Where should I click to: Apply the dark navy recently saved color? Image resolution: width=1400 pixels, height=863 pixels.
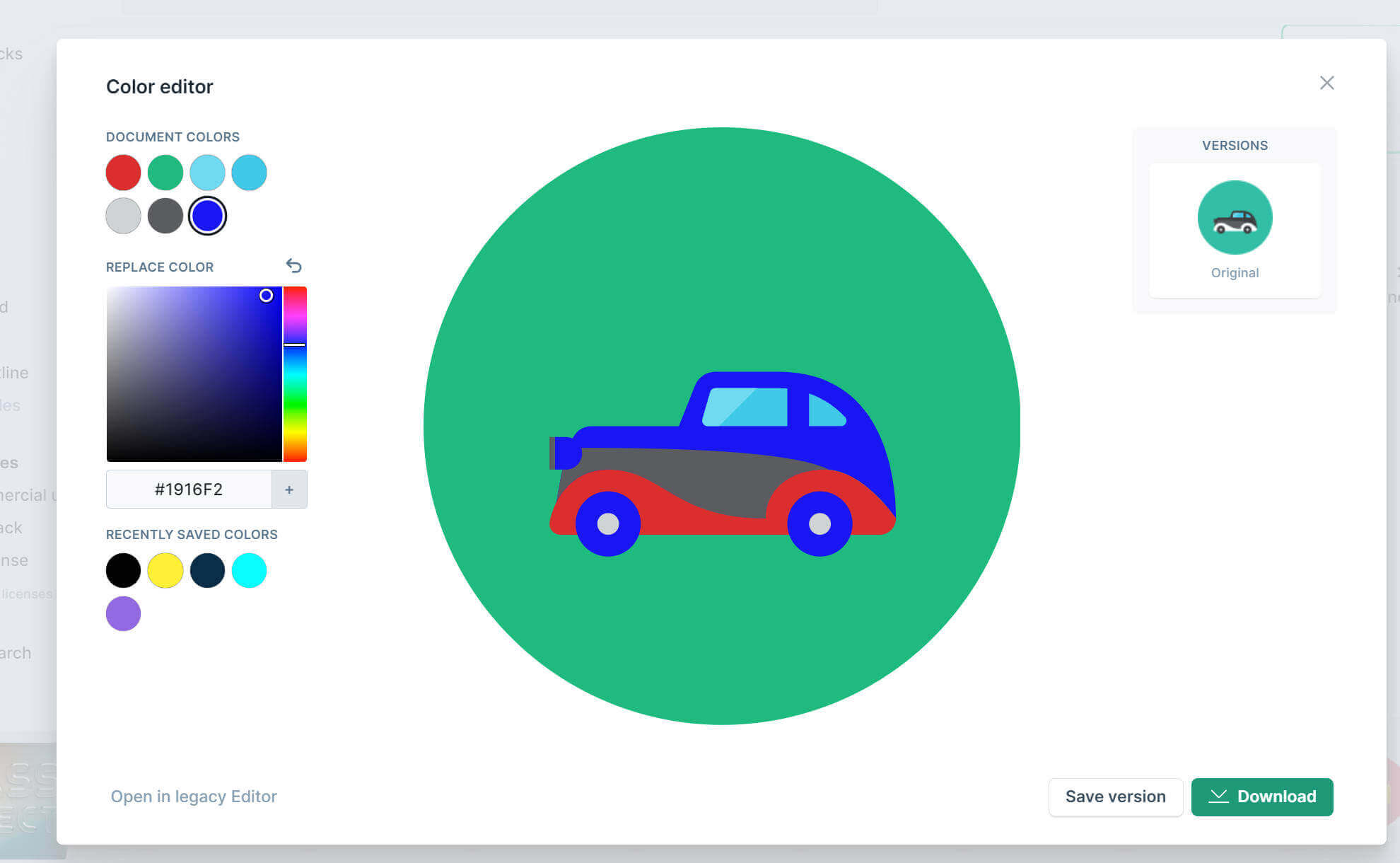(207, 571)
